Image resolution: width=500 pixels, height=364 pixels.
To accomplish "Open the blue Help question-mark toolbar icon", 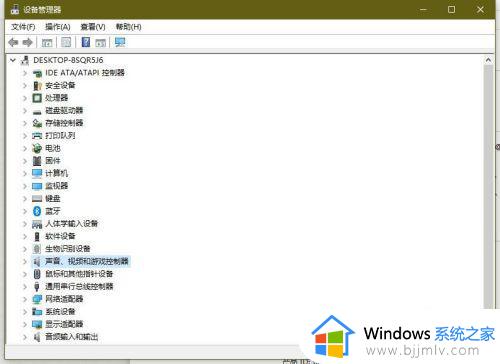I will [86, 42].
